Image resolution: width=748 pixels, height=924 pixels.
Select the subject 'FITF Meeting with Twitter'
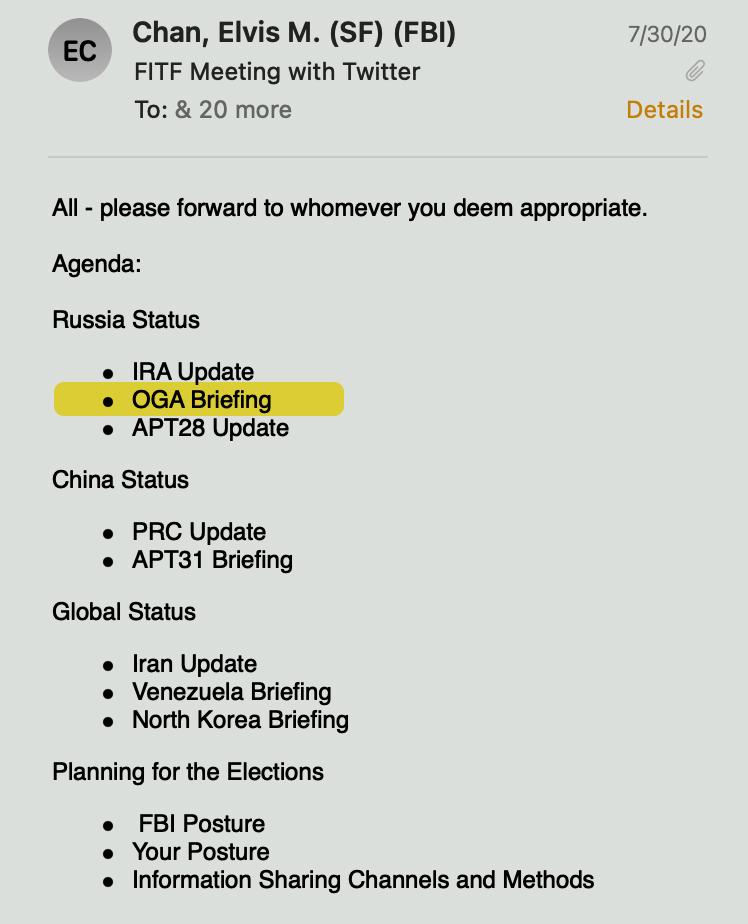coord(277,72)
